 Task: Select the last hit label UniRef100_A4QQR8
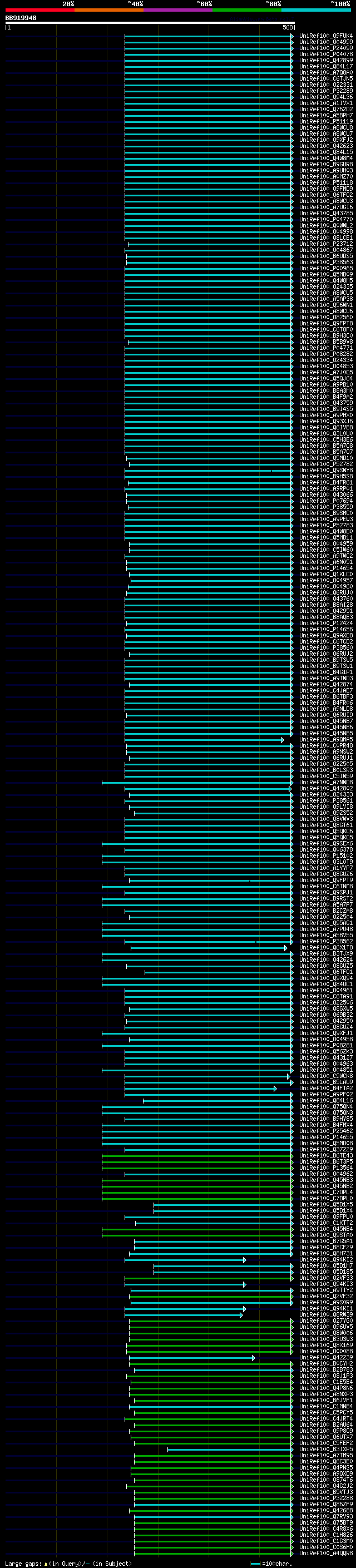coord(326,1553)
